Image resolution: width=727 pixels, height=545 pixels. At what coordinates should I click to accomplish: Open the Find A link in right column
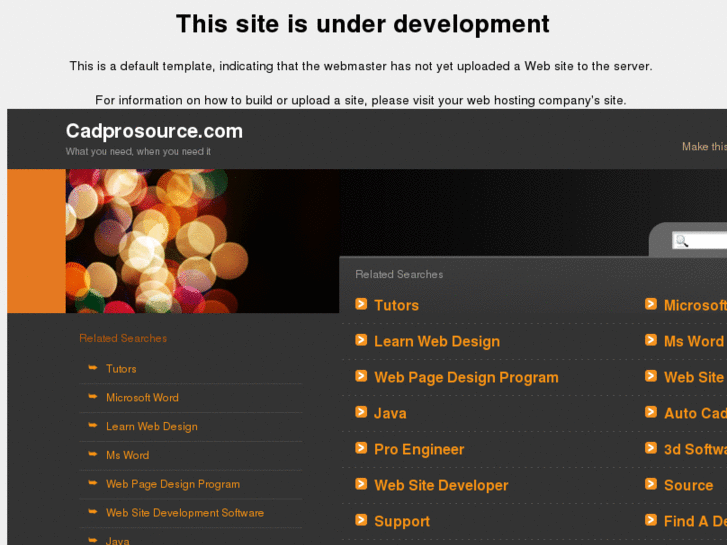click(x=695, y=521)
